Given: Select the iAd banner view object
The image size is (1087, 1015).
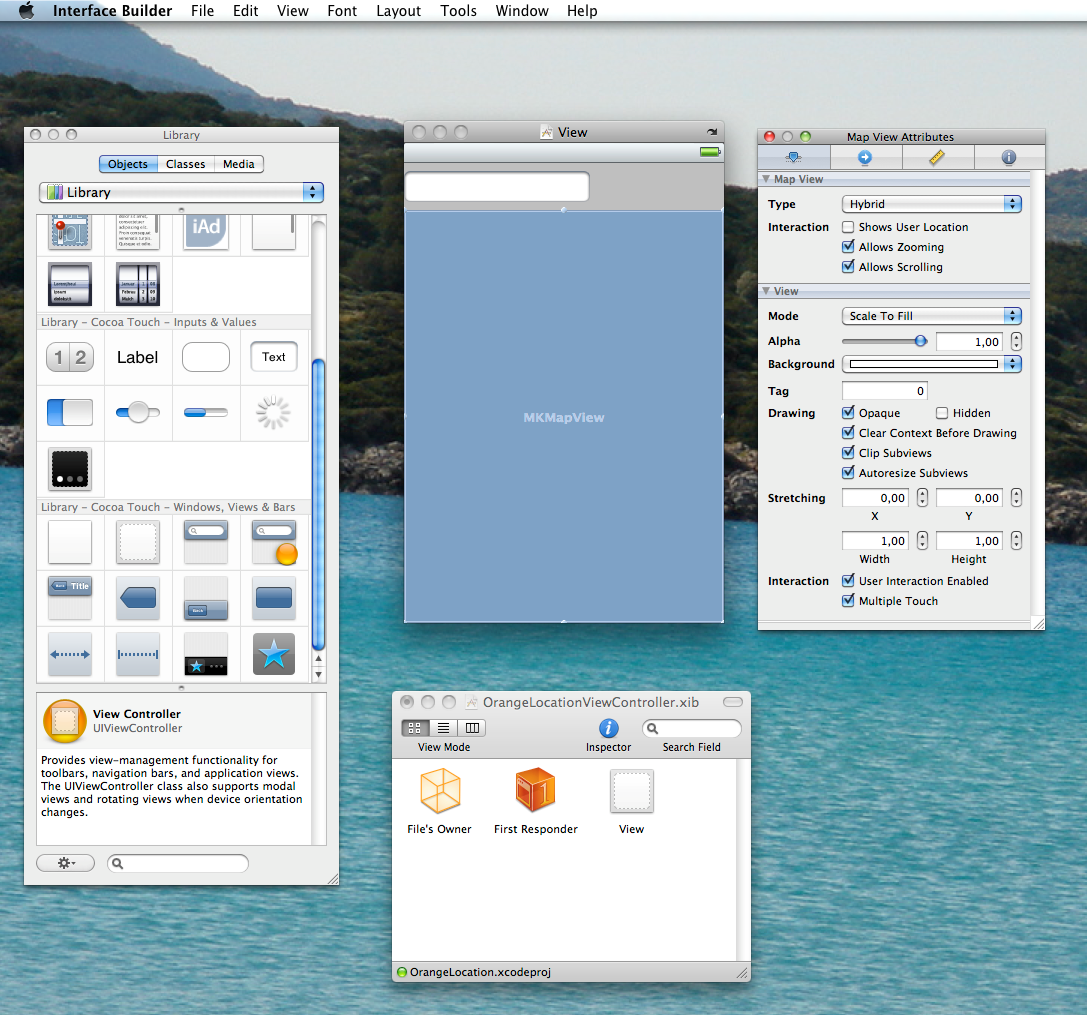Looking at the screenshot, I should 206,230.
